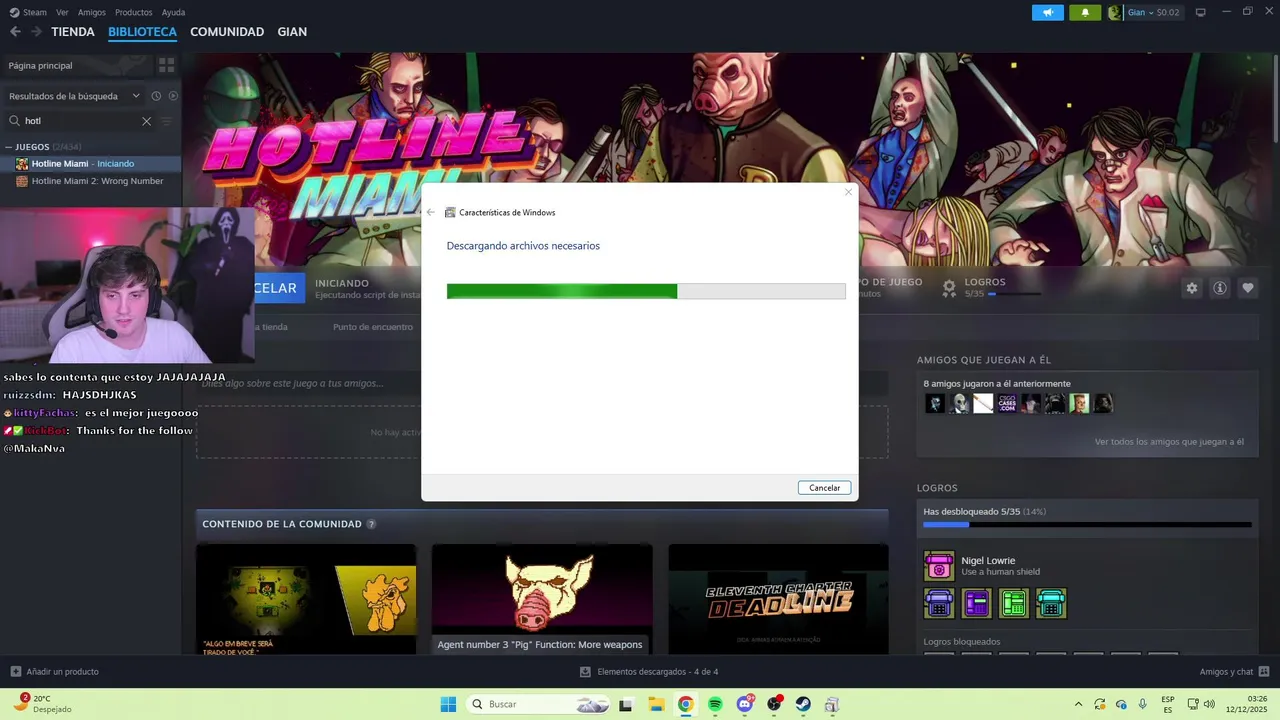Add game to favorites heart icon
This screenshot has width=1280, height=720.
tap(1248, 288)
